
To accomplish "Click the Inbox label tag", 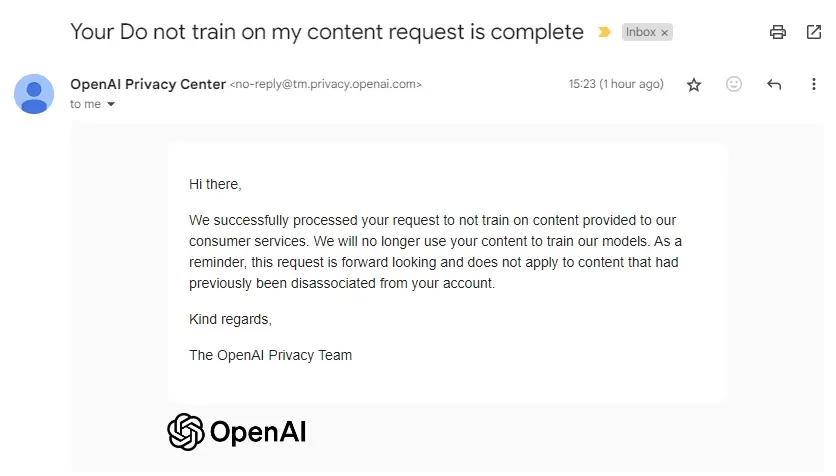I will [x=640, y=32].
